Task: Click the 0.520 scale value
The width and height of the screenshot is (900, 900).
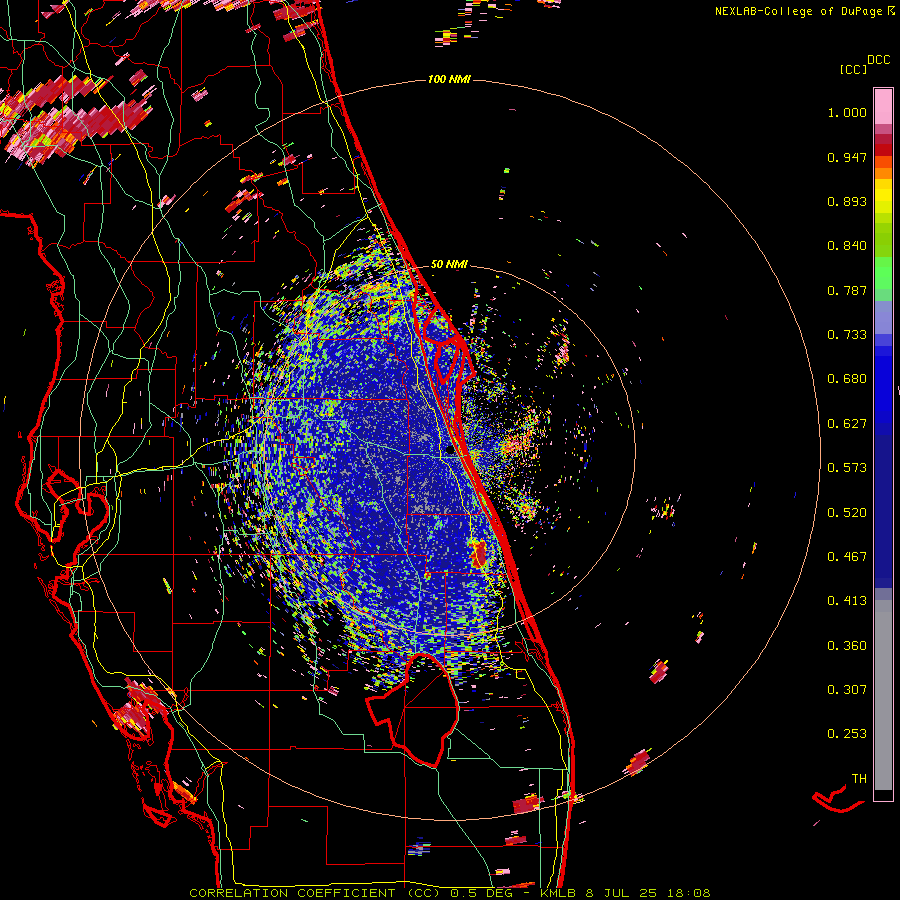Action: pyautogui.click(x=847, y=513)
